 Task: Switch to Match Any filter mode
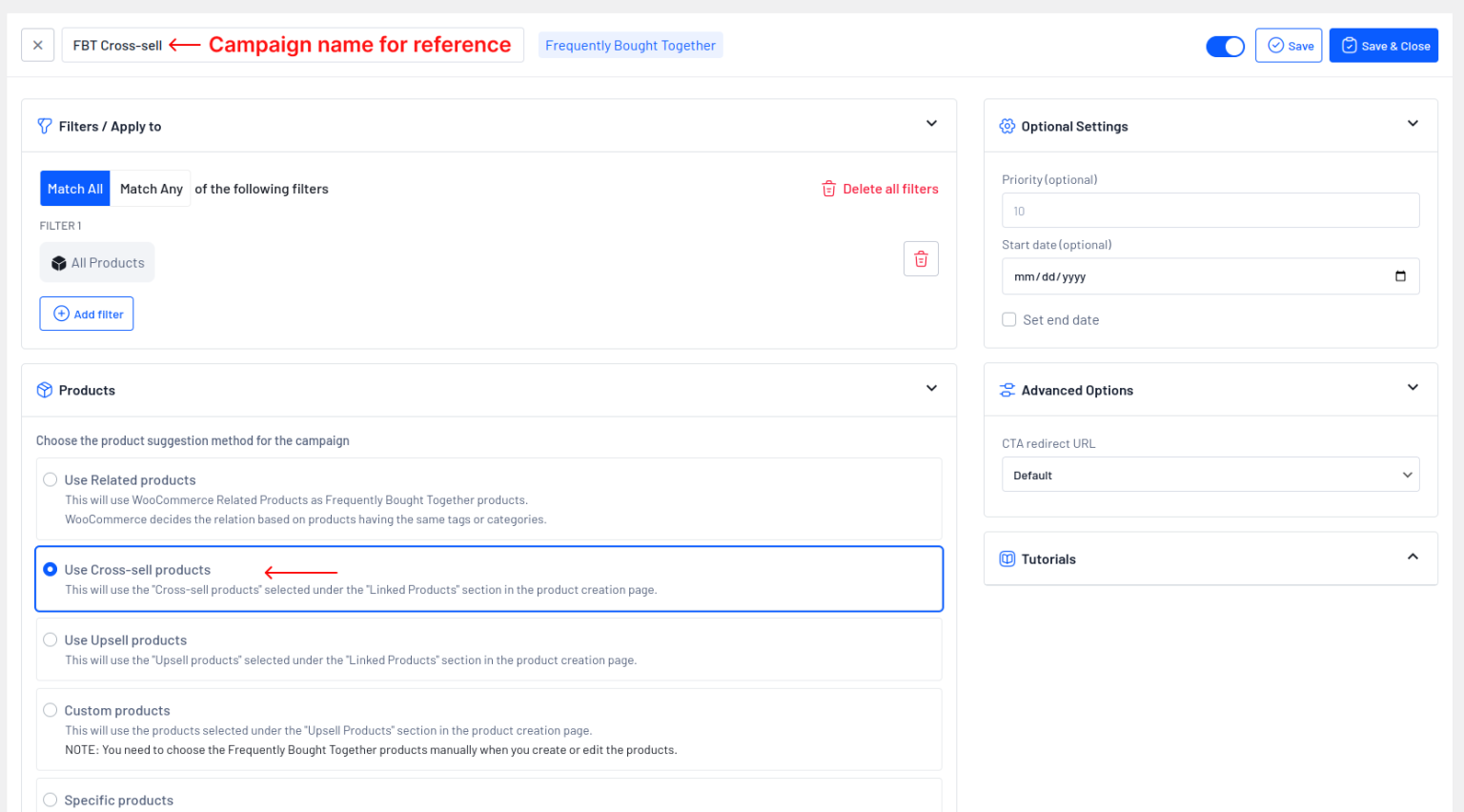coord(151,188)
